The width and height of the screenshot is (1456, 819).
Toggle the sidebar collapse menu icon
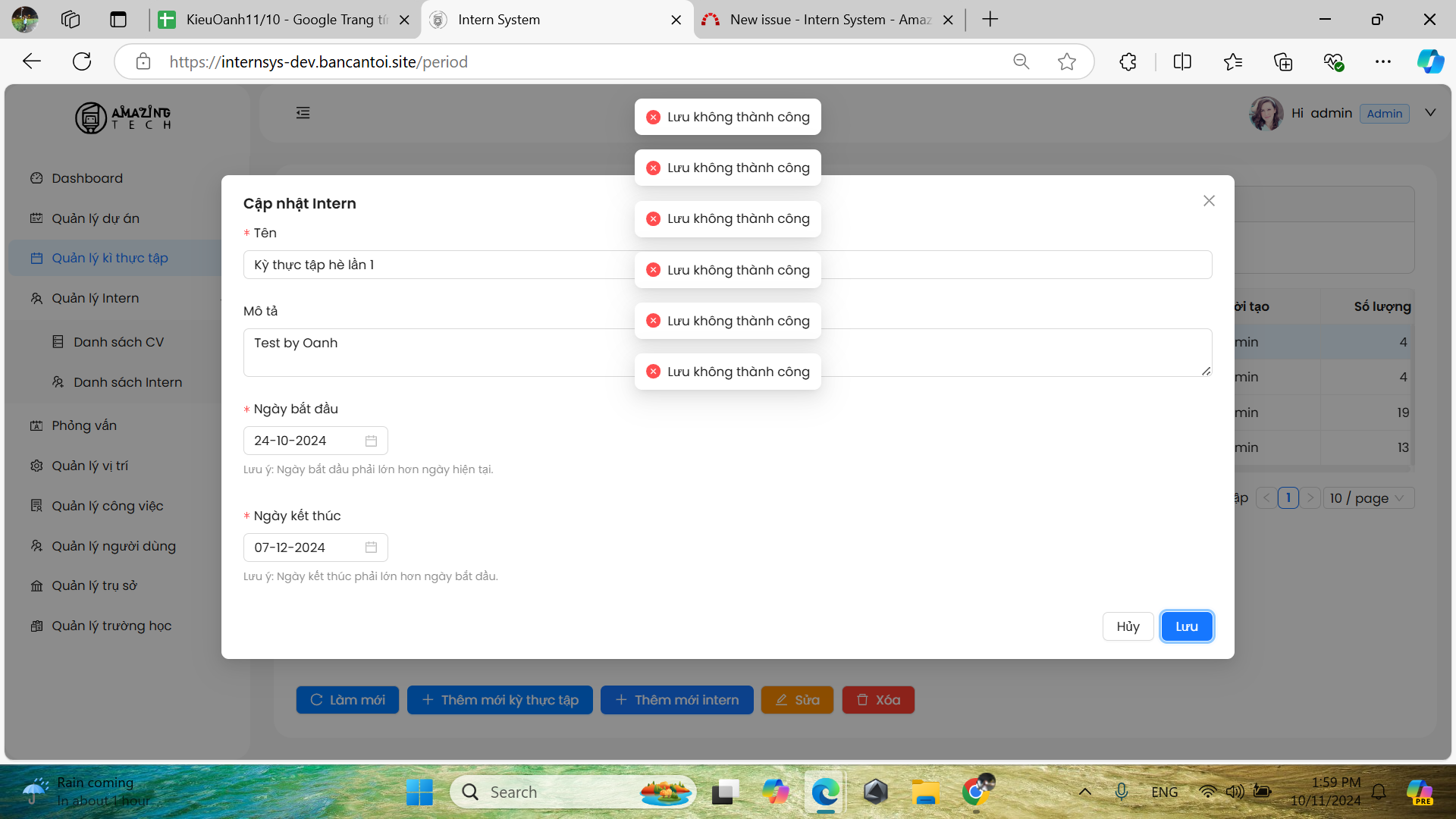(x=303, y=113)
